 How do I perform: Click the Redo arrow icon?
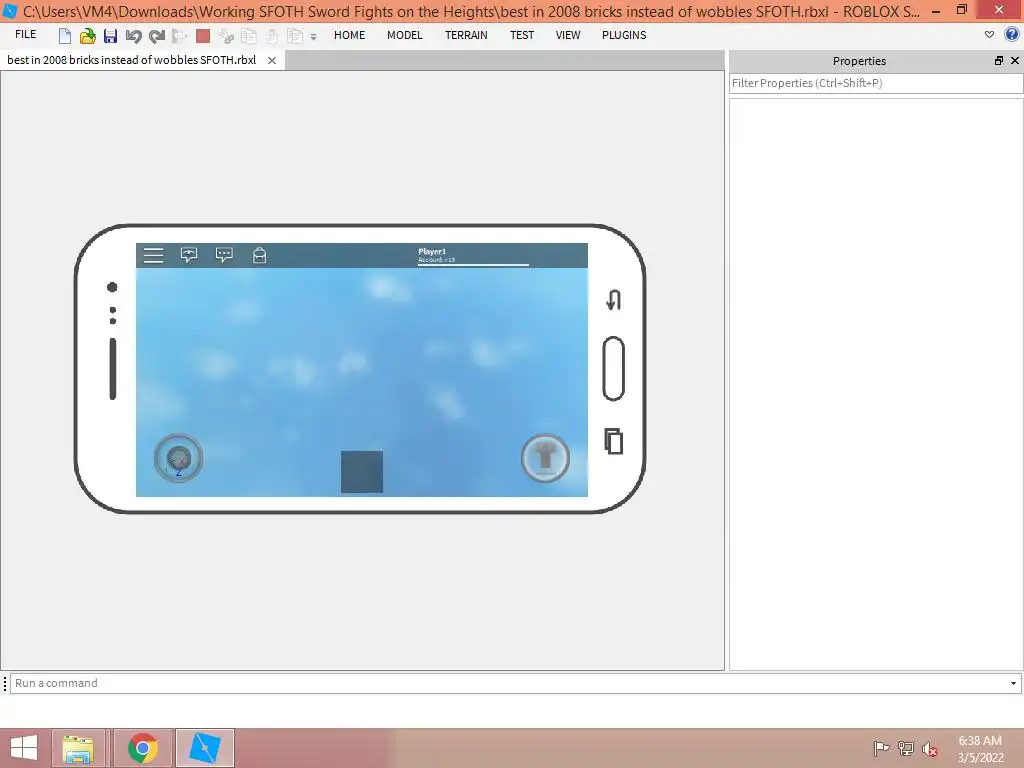pyautogui.click(x=157, y=36)
